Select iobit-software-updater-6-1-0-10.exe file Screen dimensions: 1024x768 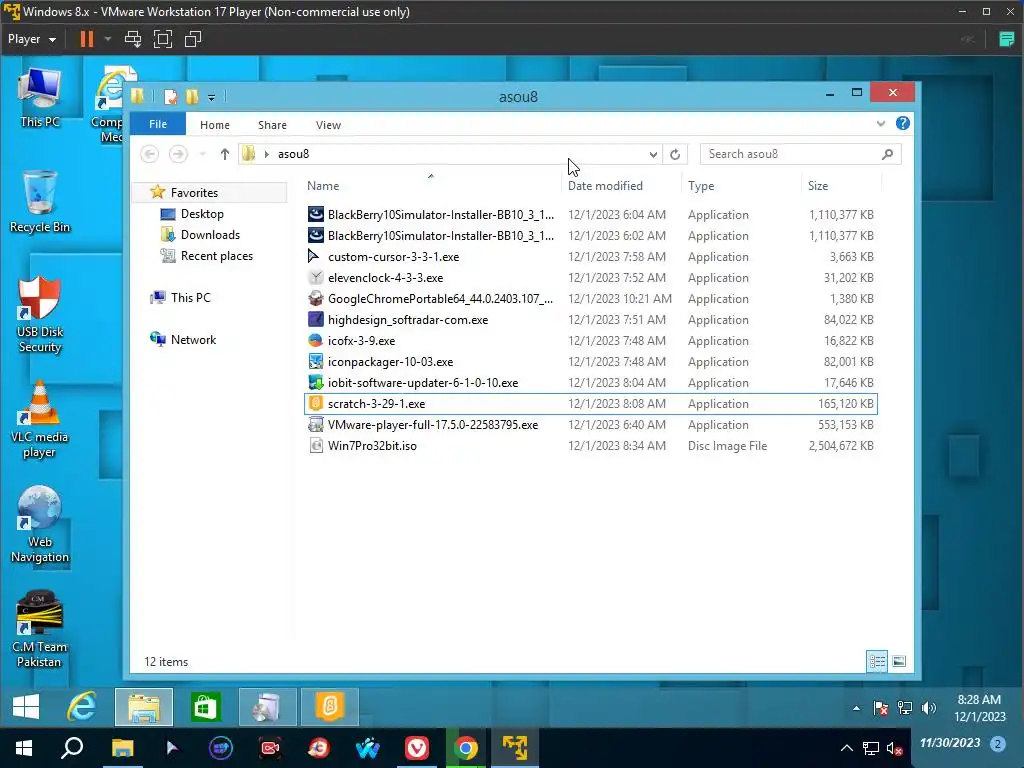coord(591,383)
